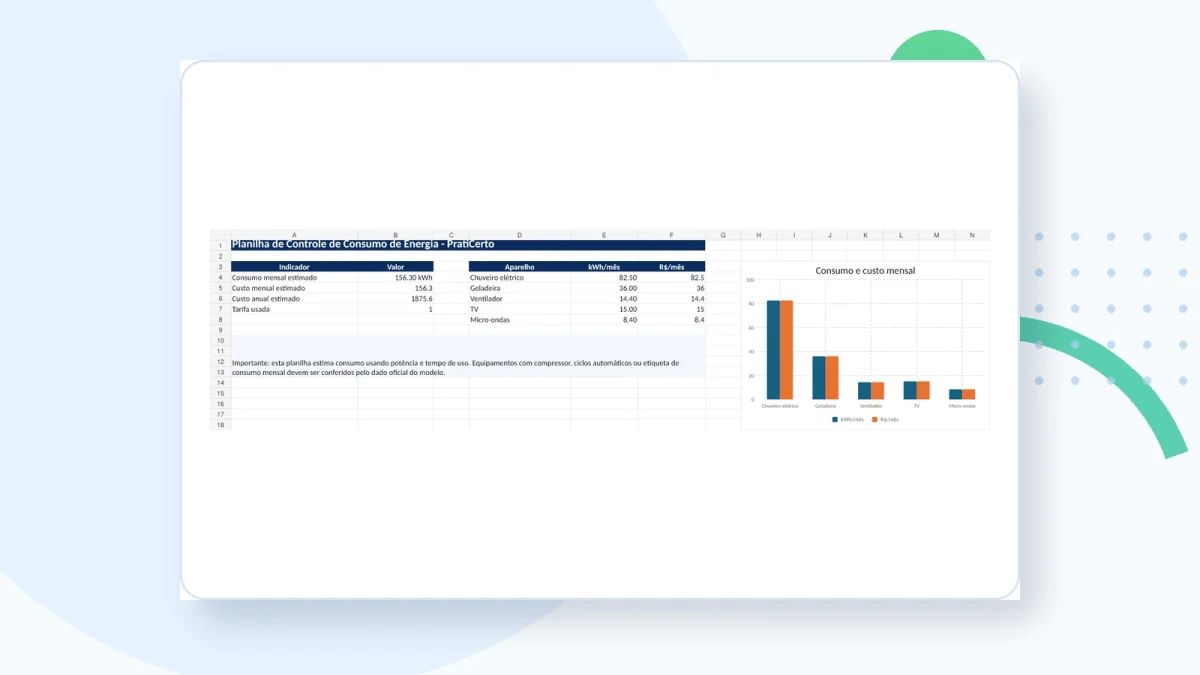Select the 'Custo anual estimado' cell
The image size is (1200, 675).
pos(294,299)
